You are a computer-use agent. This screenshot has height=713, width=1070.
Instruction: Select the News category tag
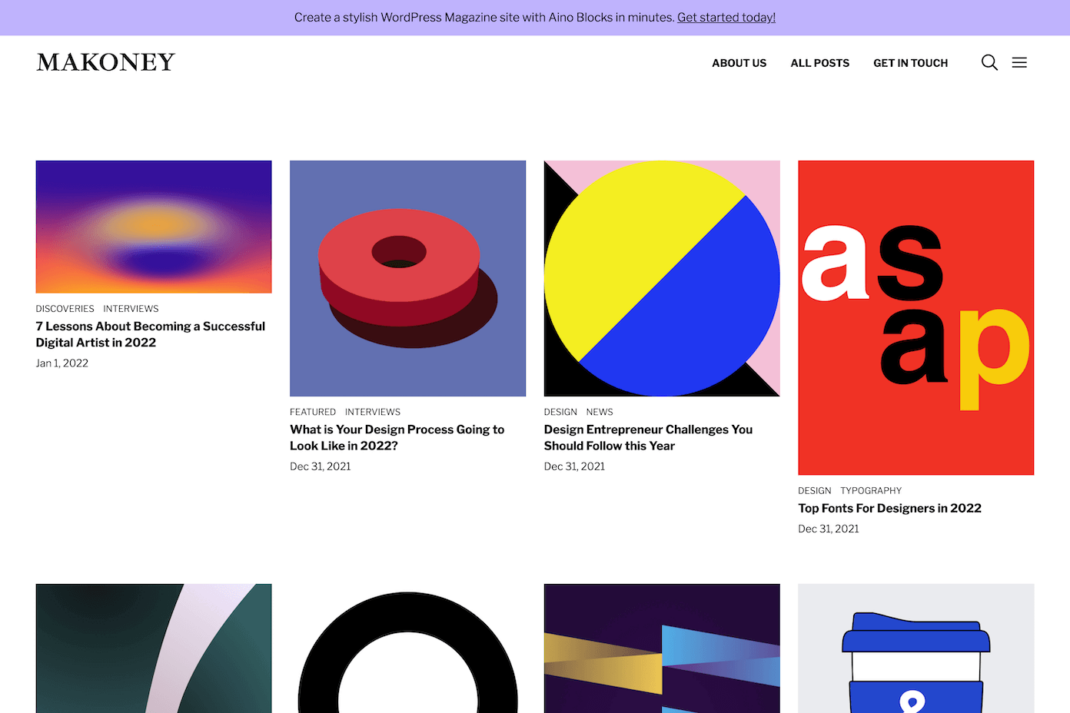pyautogui.click(x=599, y=412)
